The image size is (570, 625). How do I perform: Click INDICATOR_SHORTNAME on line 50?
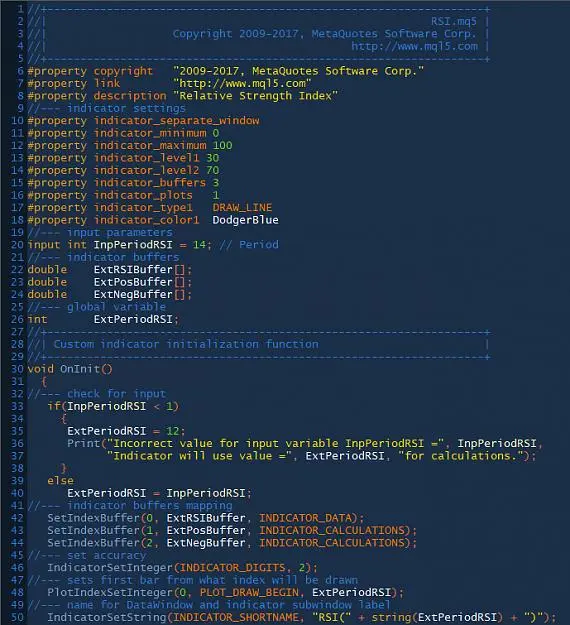[x=236, y=617]
